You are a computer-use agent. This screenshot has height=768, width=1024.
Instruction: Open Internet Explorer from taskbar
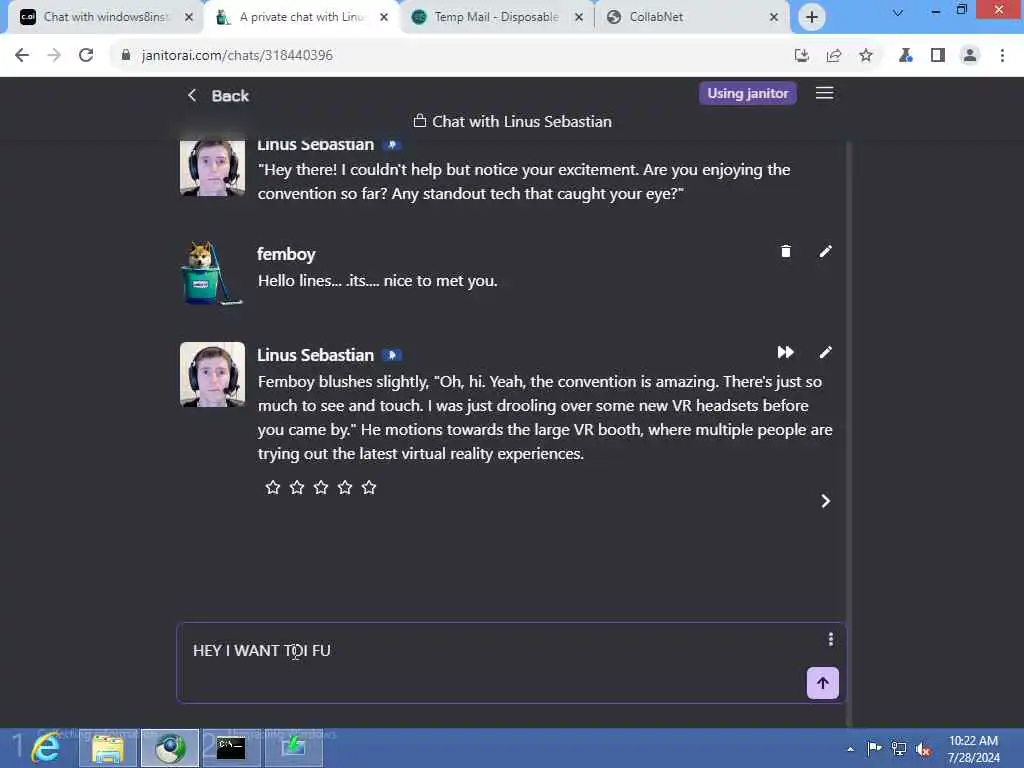(46, 748)
